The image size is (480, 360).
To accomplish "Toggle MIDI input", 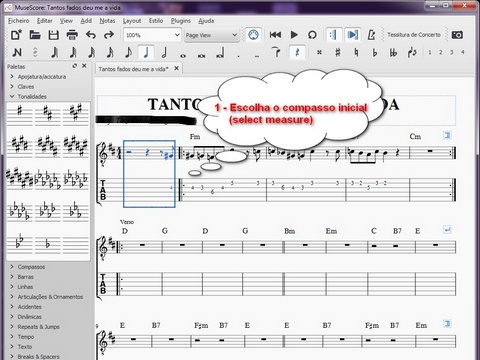I will coord(253,35).
